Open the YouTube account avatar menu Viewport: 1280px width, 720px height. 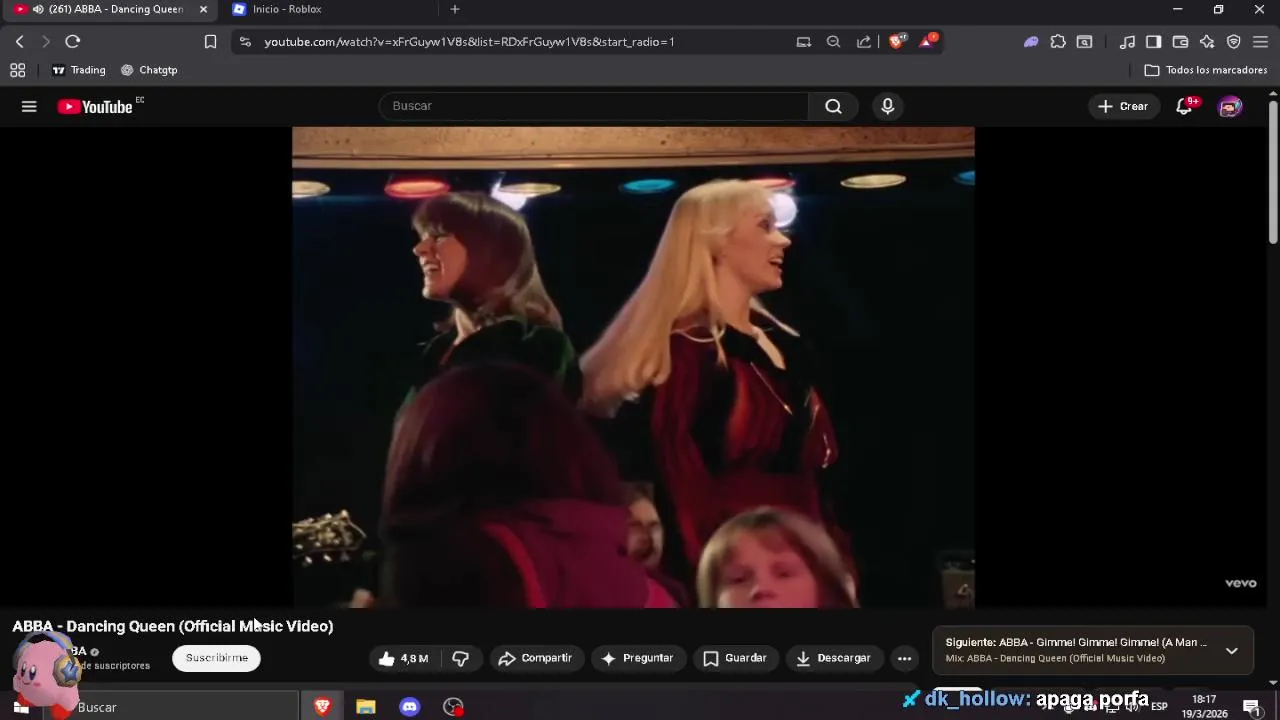tap(1230, 106)
